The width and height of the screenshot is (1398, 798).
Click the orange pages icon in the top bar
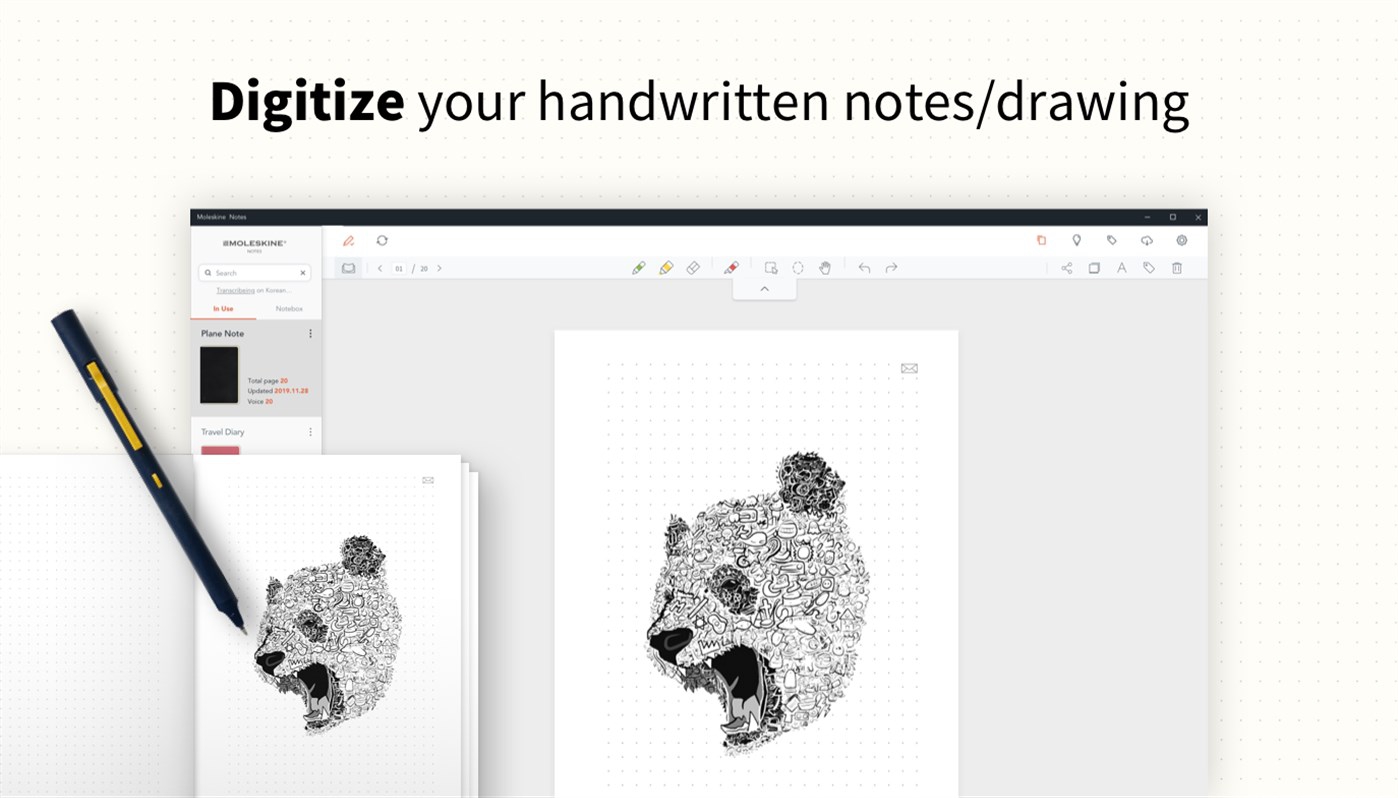pyautogui.click(x=1041, y=241)
